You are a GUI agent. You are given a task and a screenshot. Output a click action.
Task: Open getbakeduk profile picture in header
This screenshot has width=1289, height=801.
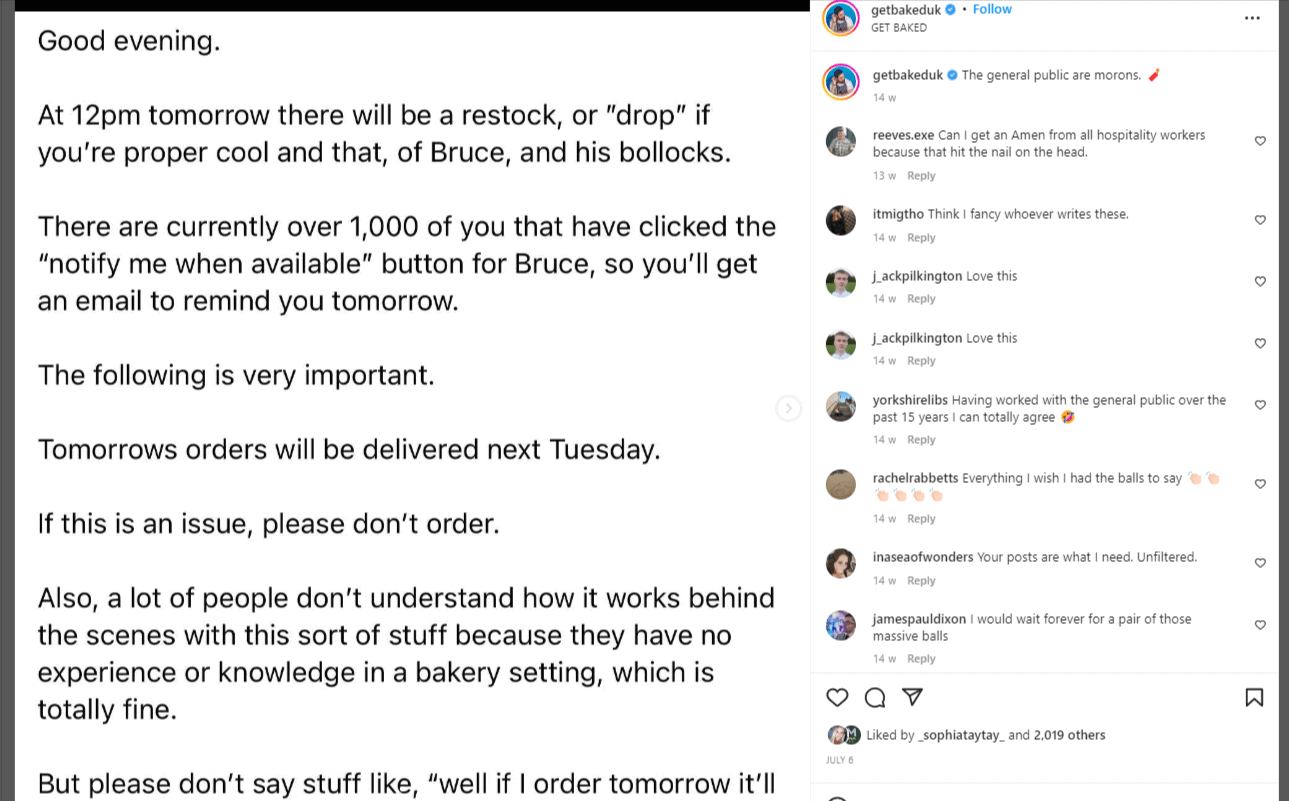841,18
